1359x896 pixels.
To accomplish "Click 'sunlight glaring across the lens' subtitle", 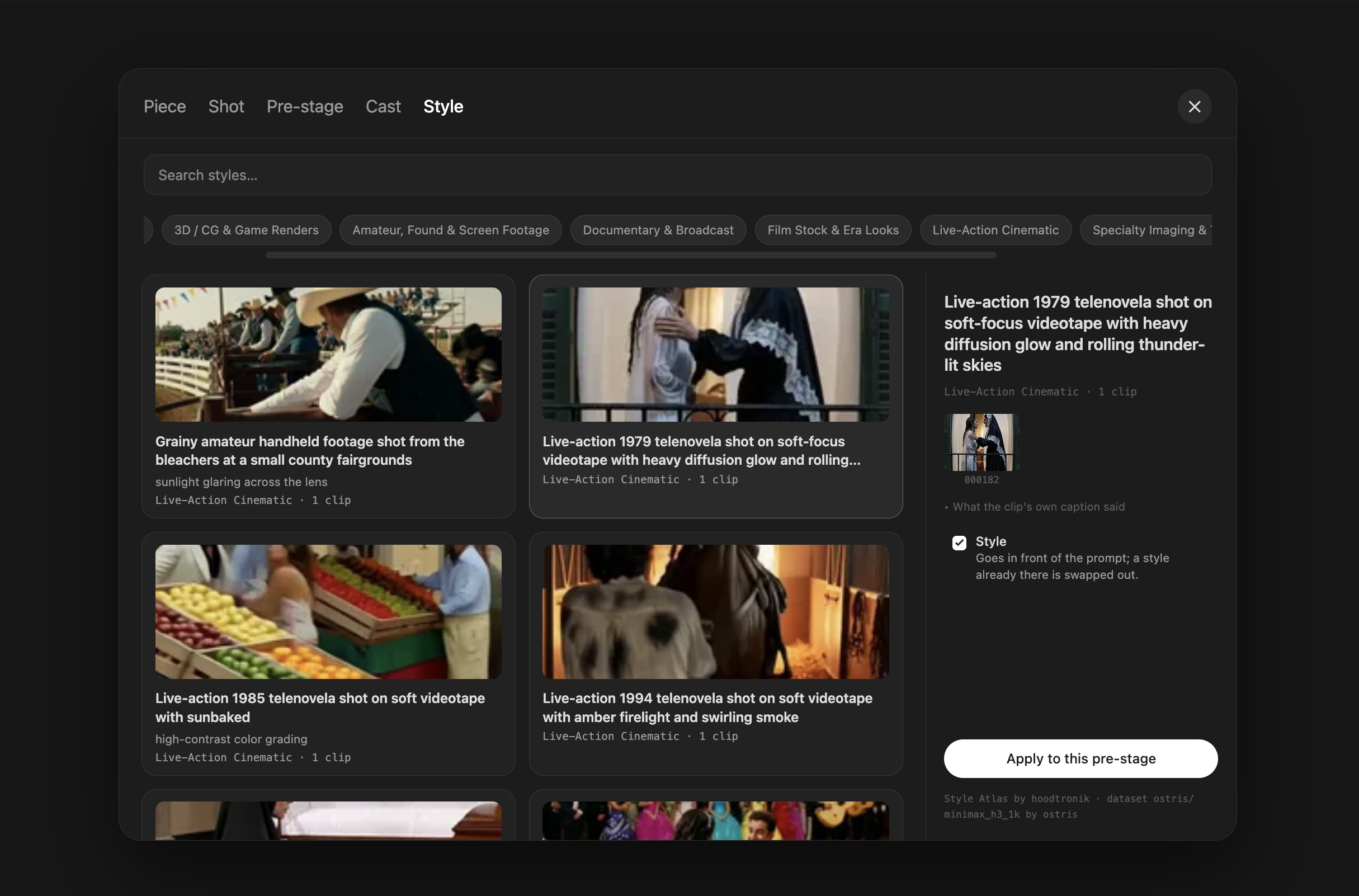I will click(241, 482).
